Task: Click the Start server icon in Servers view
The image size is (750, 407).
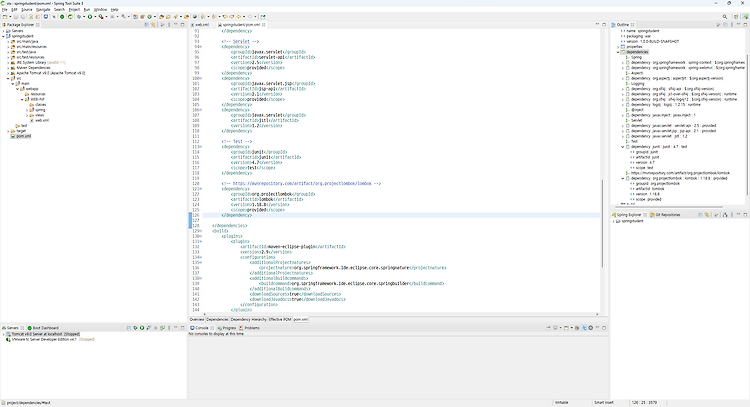Action: click(x=142, y=328)
